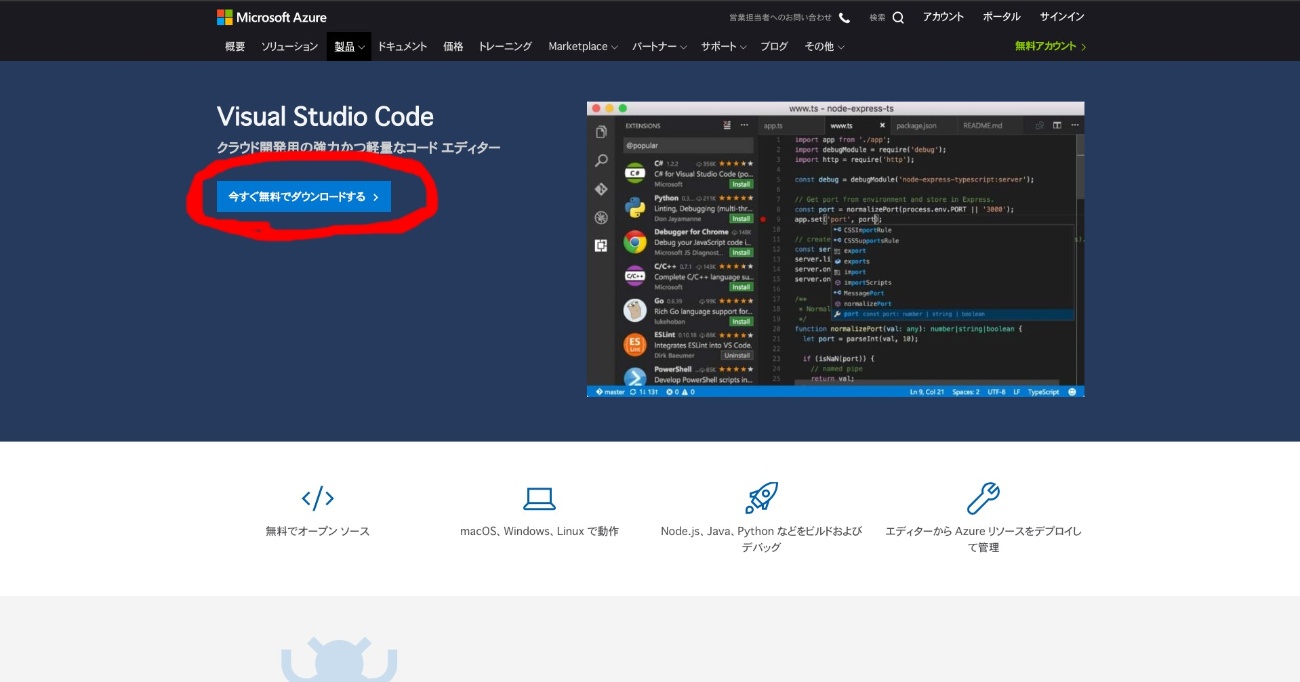
Task: Click the VS Code editor screenshot image
Action: coord(835,249)
